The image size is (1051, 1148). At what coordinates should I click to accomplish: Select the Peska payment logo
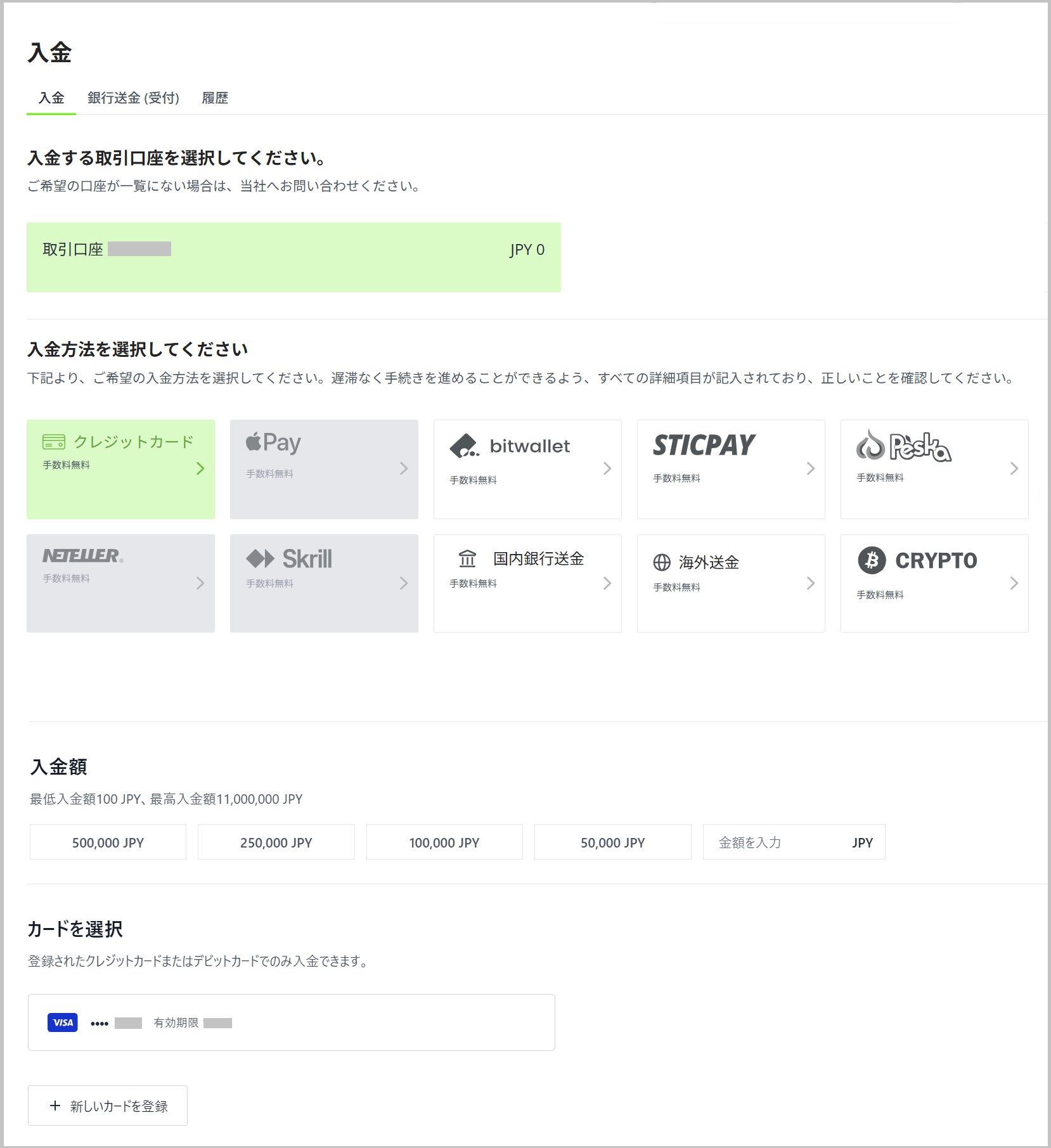903,446
